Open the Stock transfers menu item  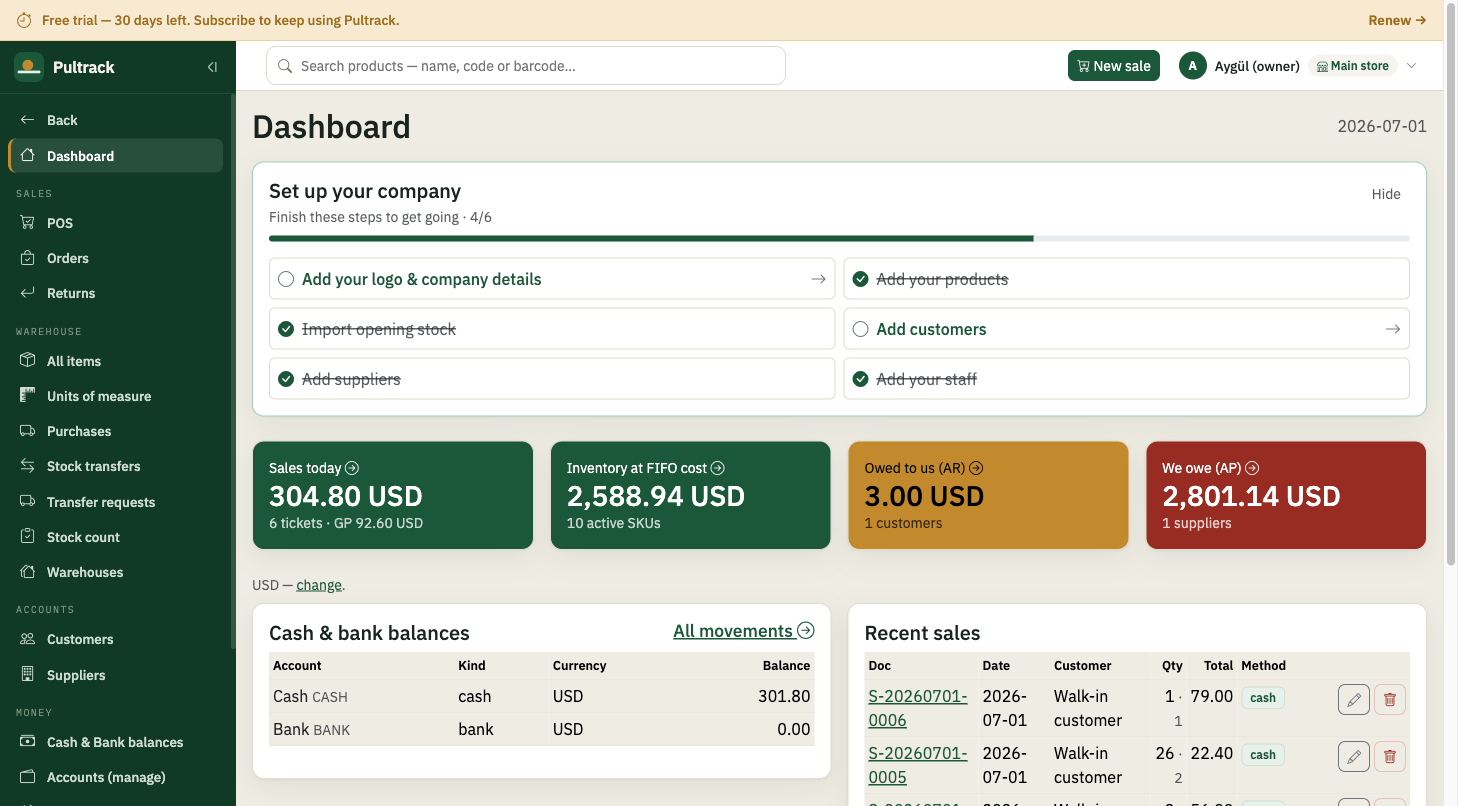click(x=115, y=466)
